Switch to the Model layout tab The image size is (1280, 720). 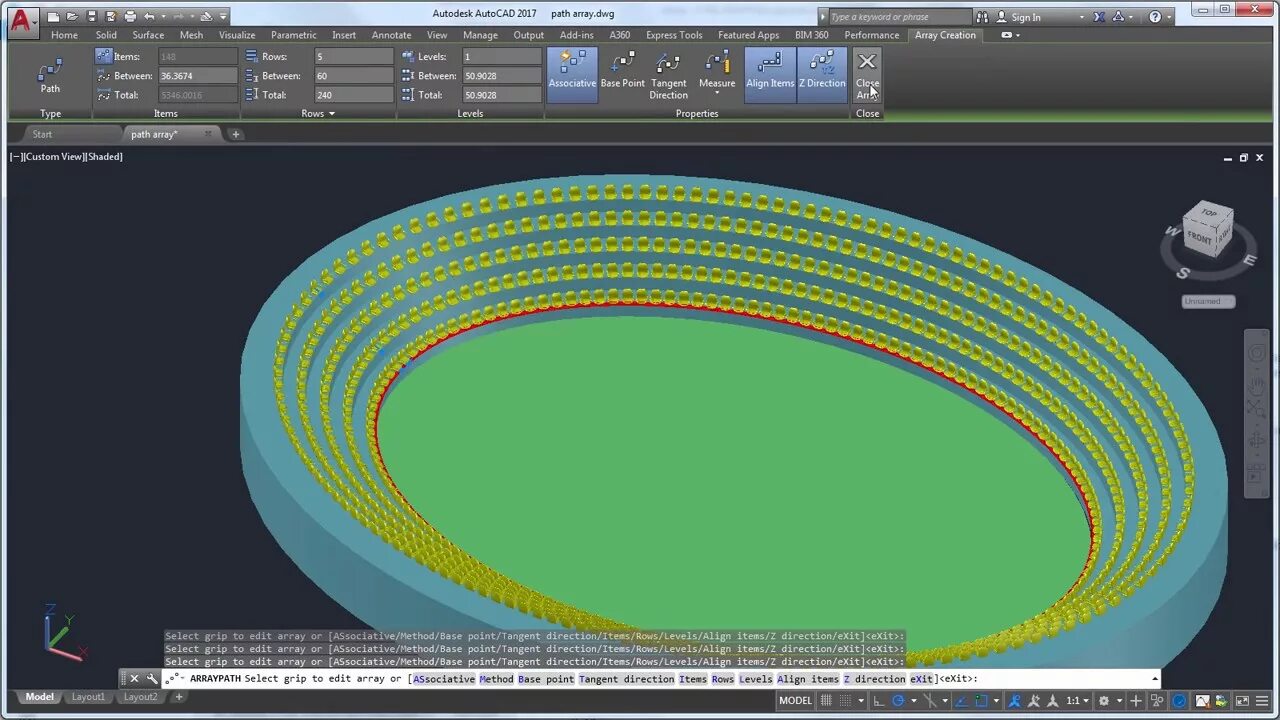click(39, 697)
